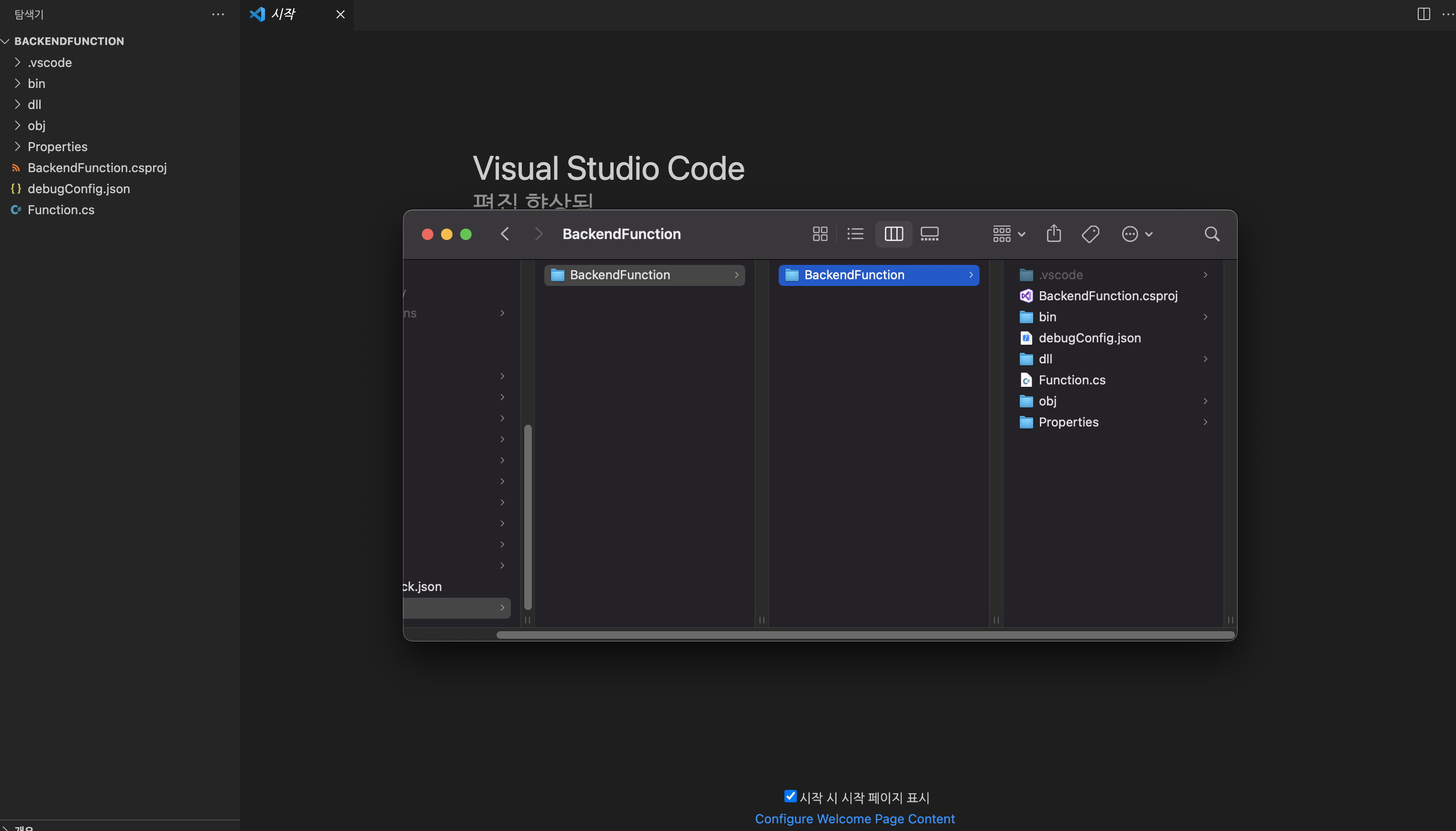Screen dimensions: 1456x831
Task: Click the Finder search magnifier
Action: [1212, 234]
